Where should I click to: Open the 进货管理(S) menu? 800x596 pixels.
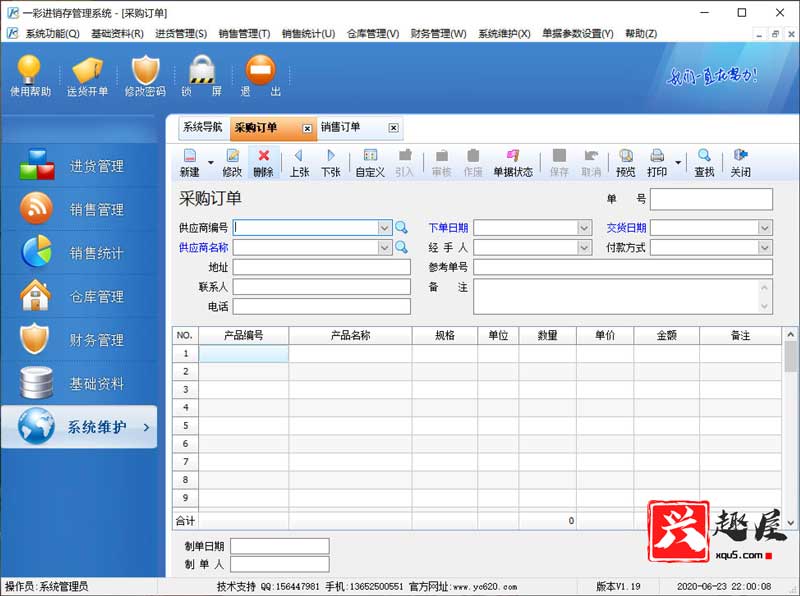[x=181, y=34]
